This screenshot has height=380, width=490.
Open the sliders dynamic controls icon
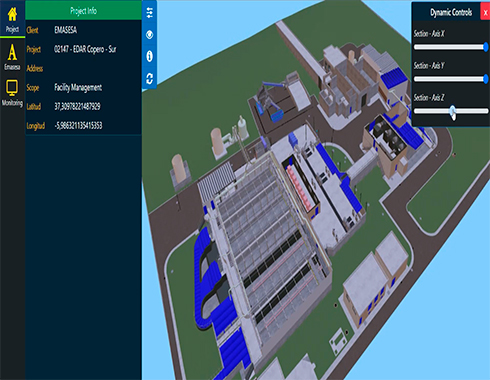pyautogui.click(x=149, y=12)
